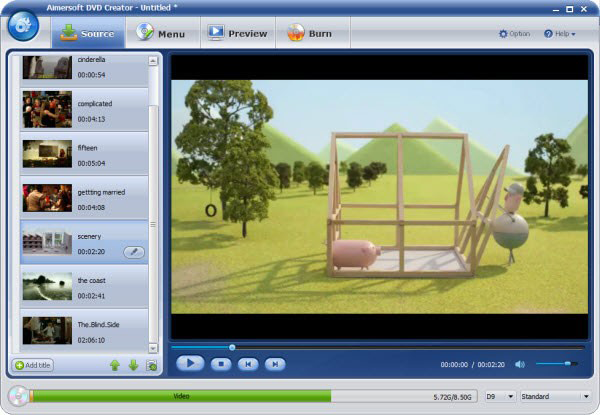Click the playback seek bar handle
This screenshot has width=600, height=415.
[x=232, y=347]
